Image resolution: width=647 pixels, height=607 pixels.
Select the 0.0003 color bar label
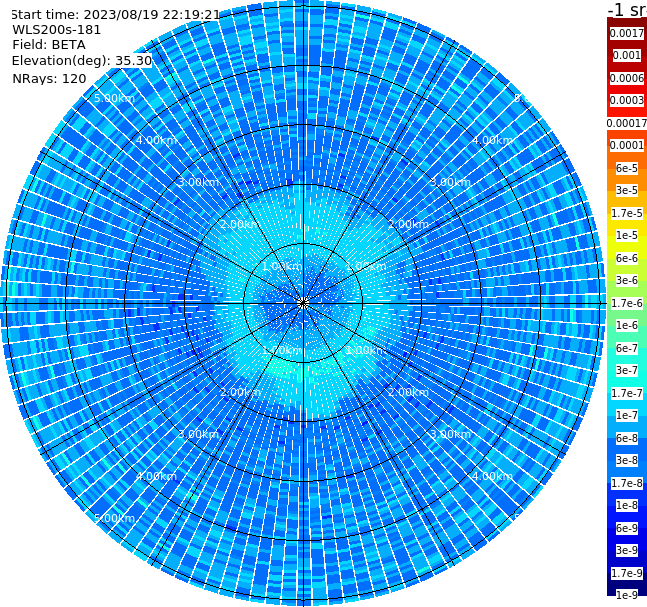tap(627, 100)
